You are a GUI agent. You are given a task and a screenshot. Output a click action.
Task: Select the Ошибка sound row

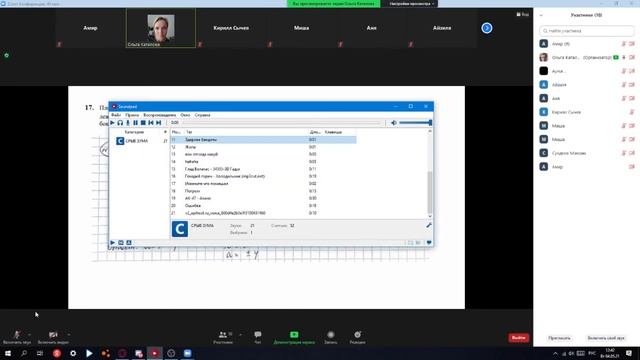click(x=263, y=206)
